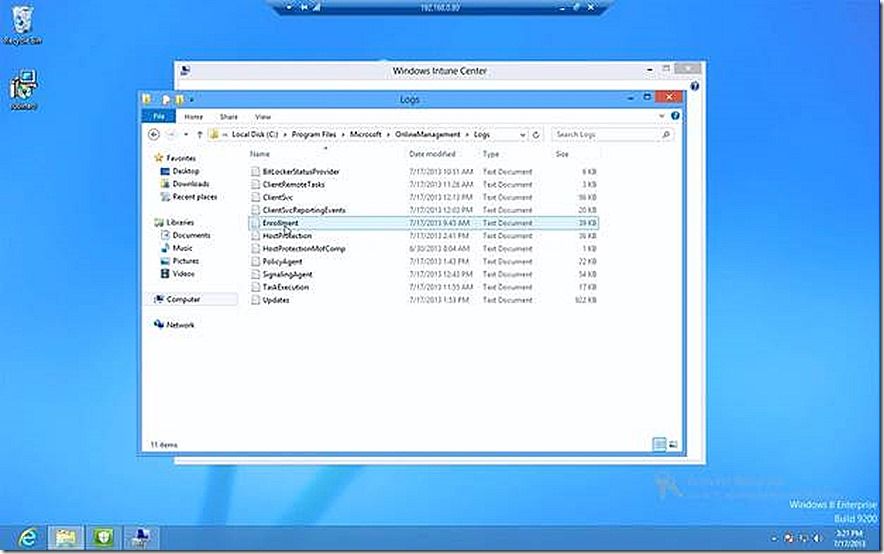
Task: Open green shield taskbar application
Action: [x=103, y=538]
